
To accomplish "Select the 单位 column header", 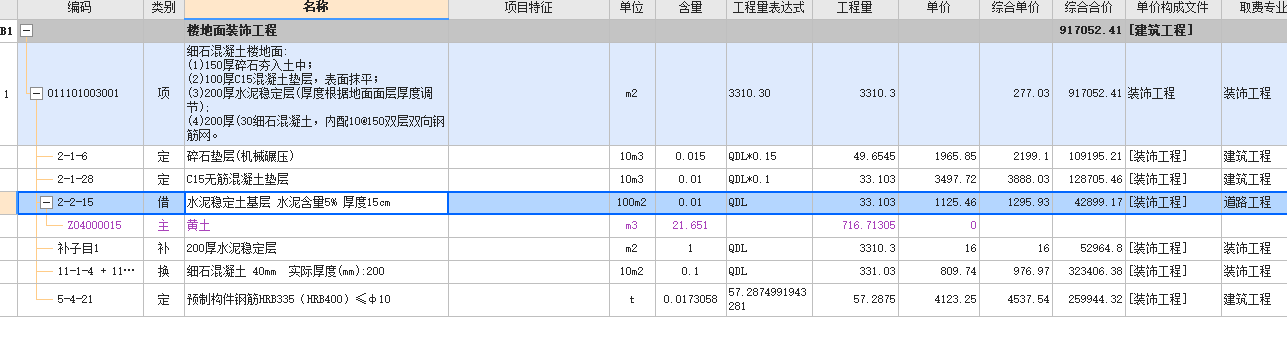I will point(631,8).
